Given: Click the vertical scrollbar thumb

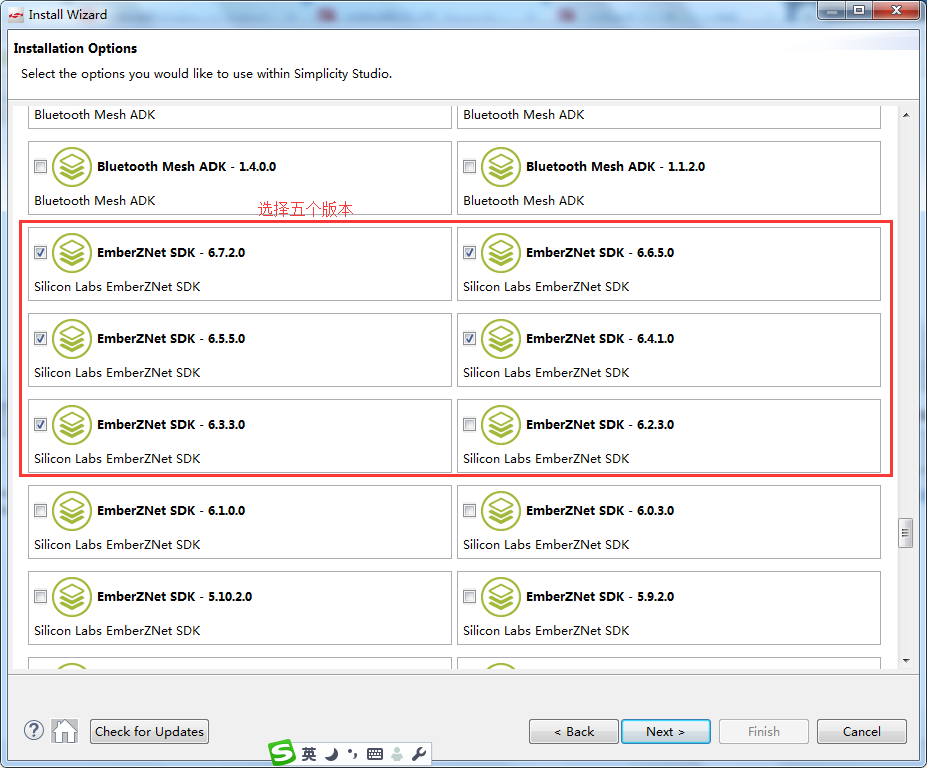Looking at the screenshot, I should click(x=905, y=533).
